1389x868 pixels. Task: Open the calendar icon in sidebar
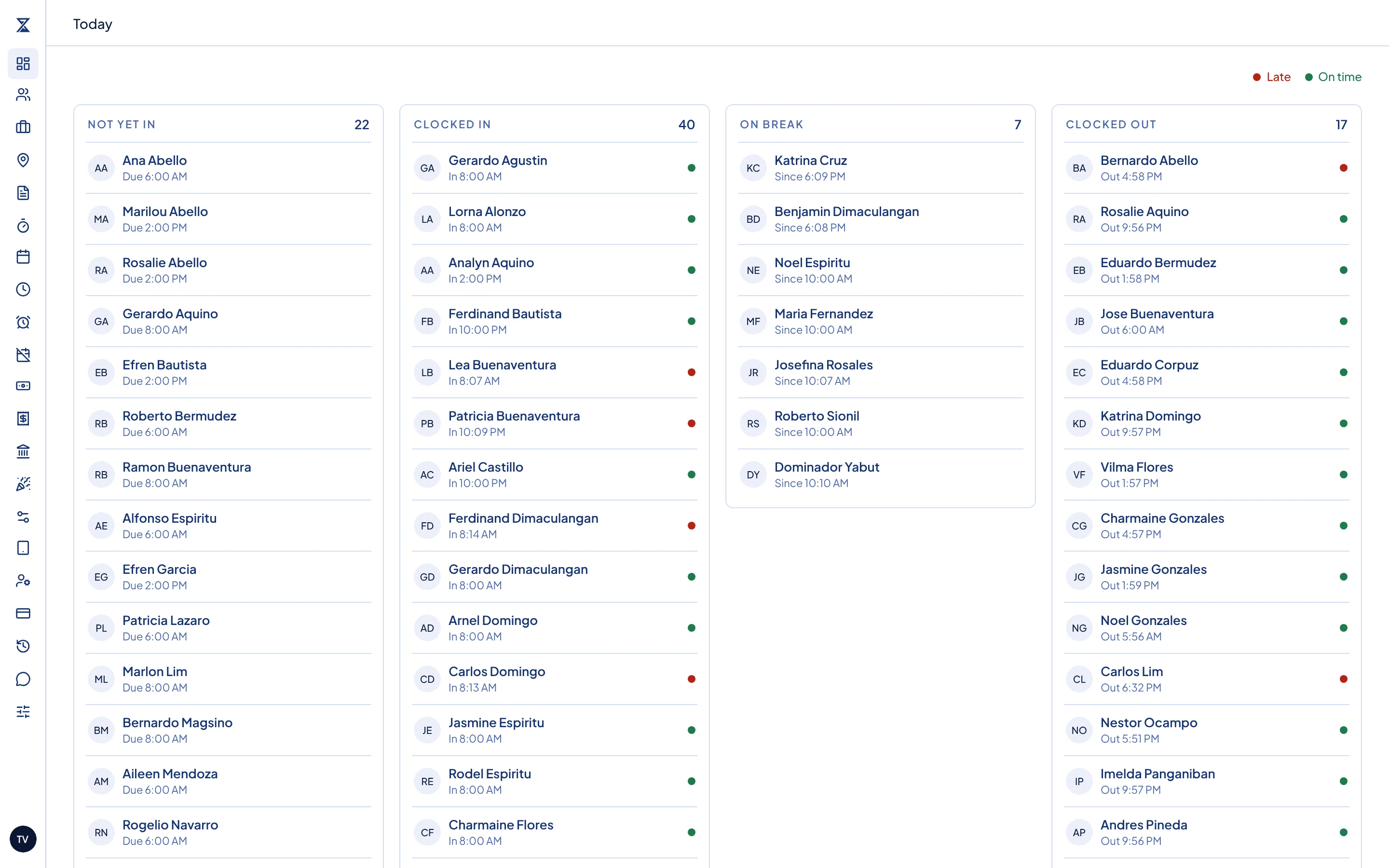coord(23,257)
